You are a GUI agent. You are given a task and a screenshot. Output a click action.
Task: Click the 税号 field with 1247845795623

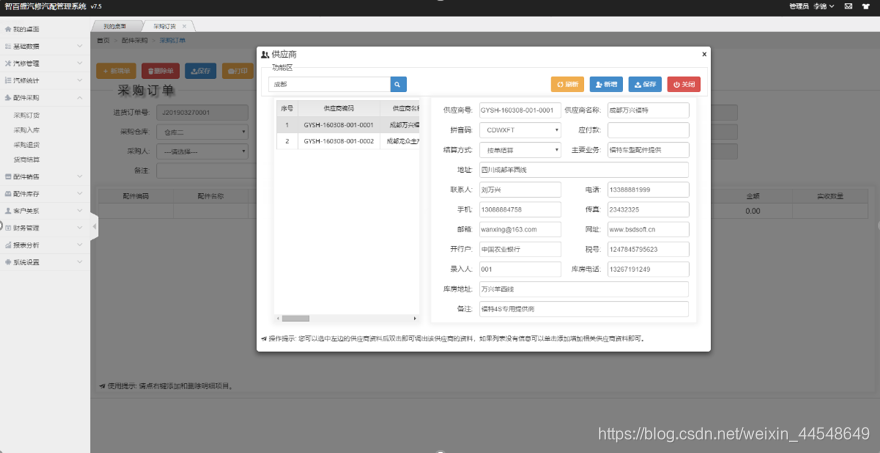(648, 249)
